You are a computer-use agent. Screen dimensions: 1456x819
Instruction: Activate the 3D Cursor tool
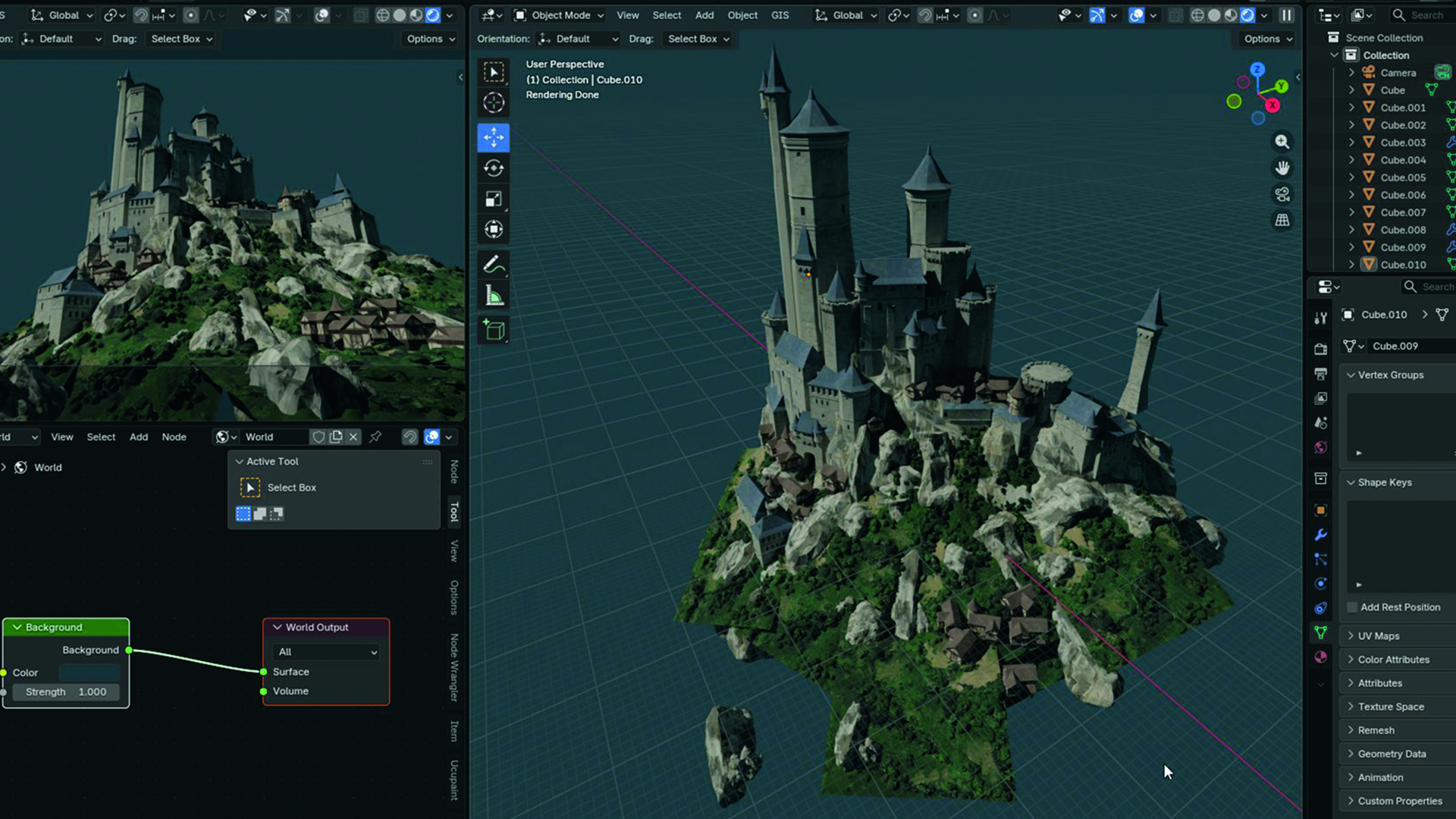(494, 102)
